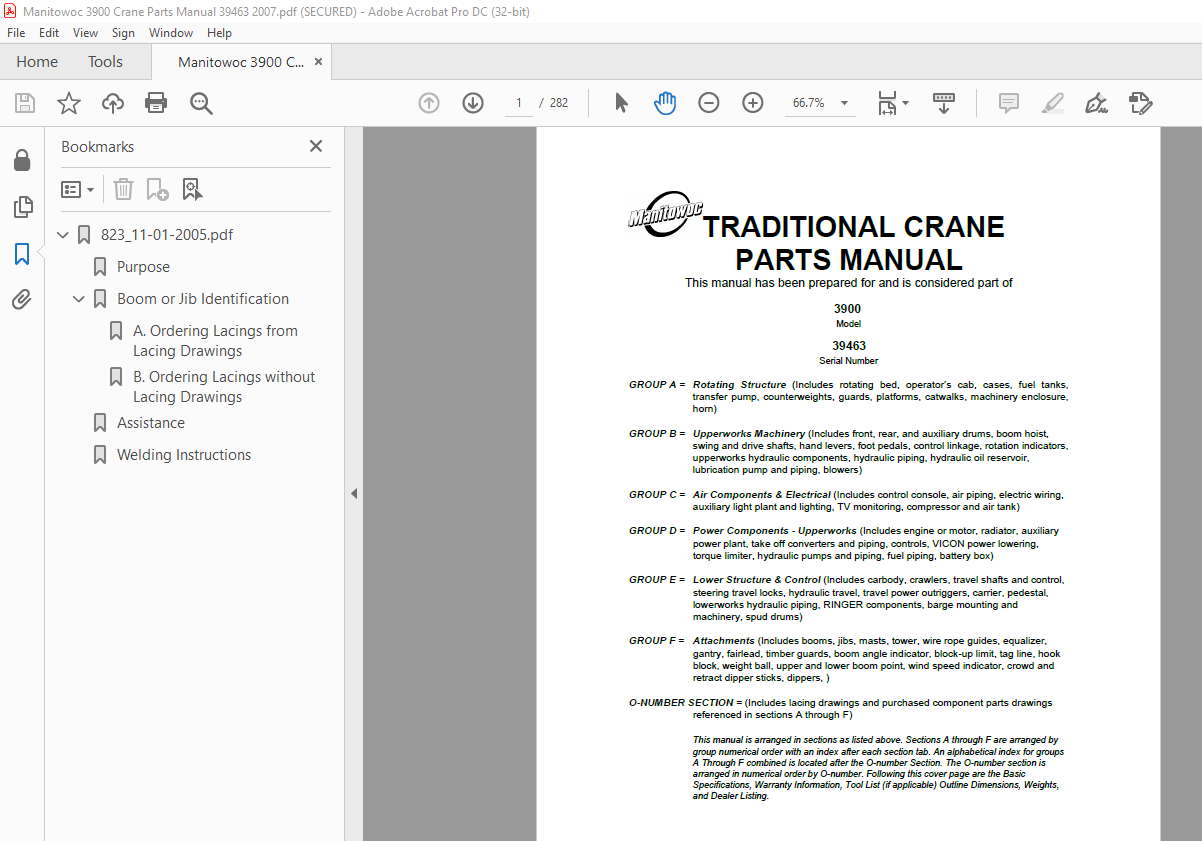Add the star bookmark to favorites
The height and width of the screenshot is (841, 1202).
[x=69, y=103]
